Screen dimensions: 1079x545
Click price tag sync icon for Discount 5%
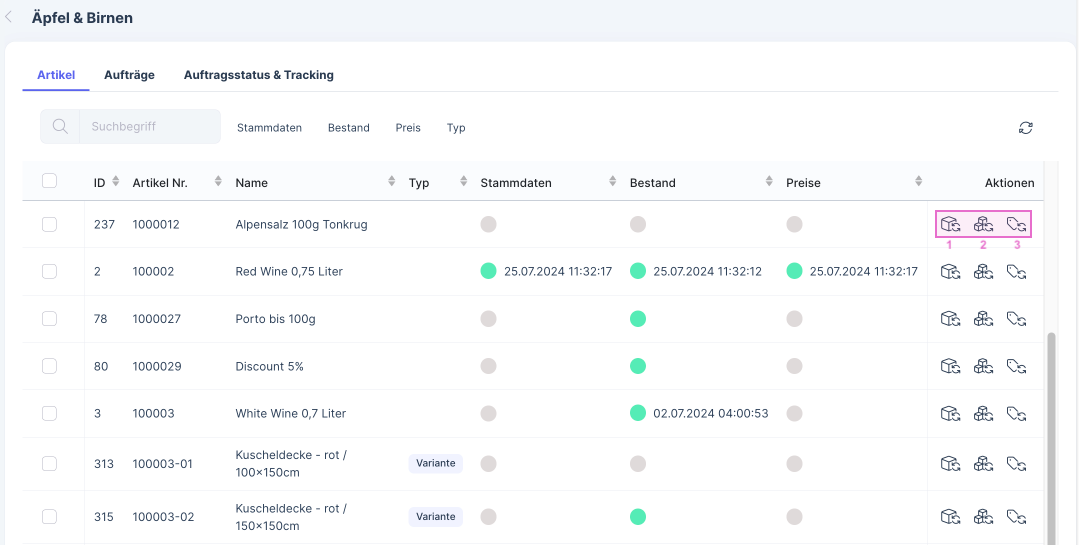click(x=1017, y=366)
